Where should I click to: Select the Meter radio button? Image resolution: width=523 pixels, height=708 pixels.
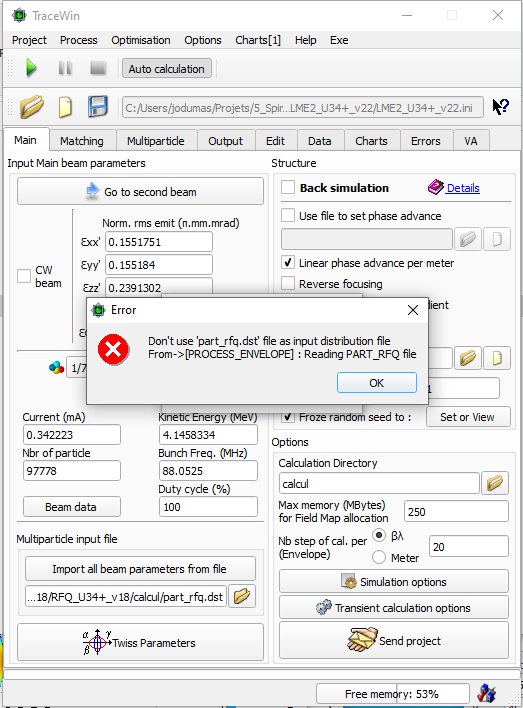pos(379,557)
